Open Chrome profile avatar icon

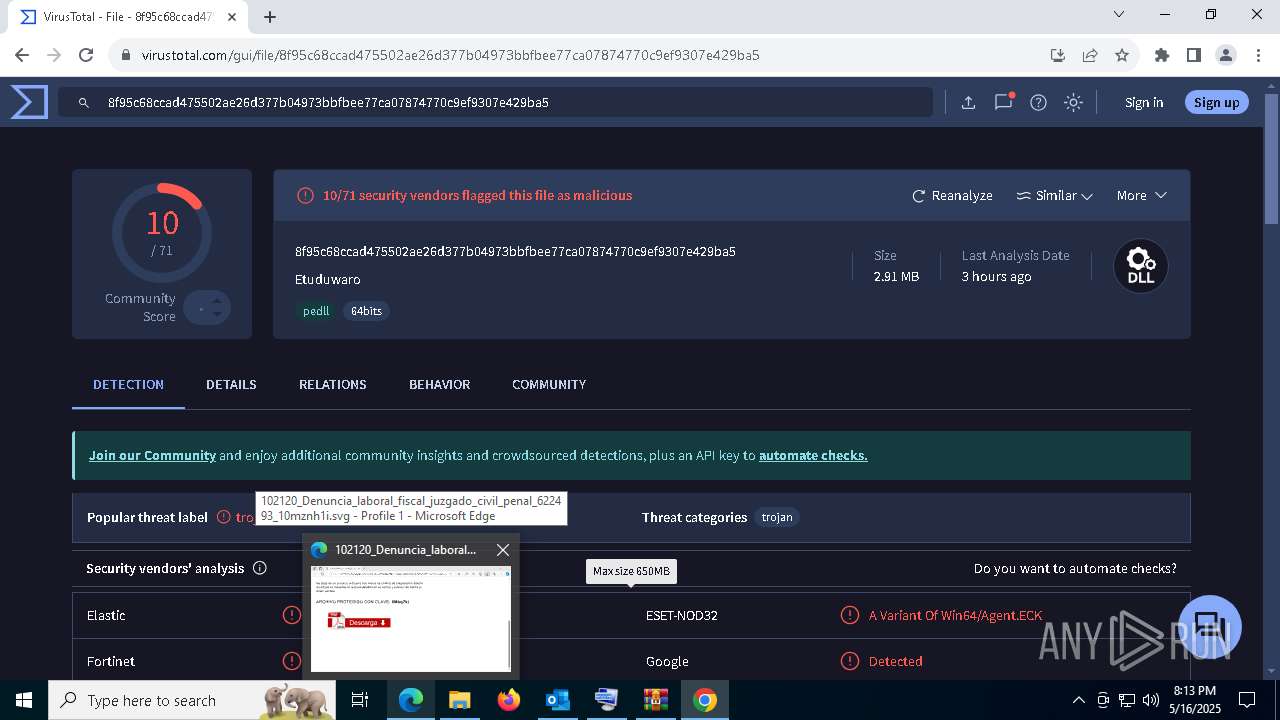click(x=1225, y=55)
